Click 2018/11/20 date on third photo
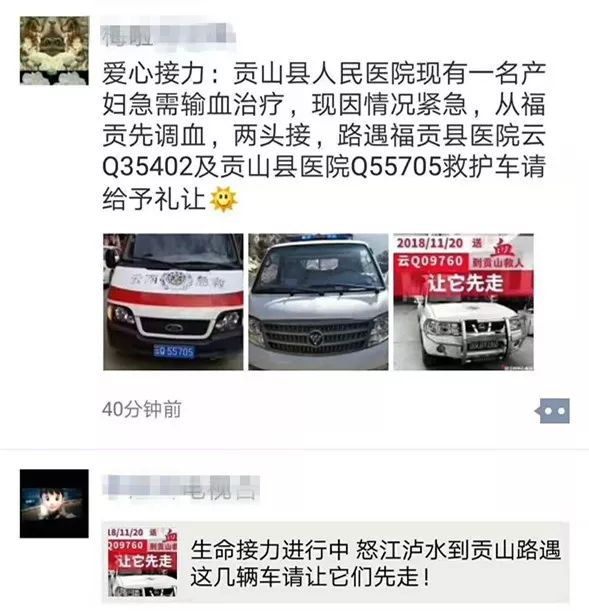The width and height of the screenshot is (589, 611). (x=430, y=243)
